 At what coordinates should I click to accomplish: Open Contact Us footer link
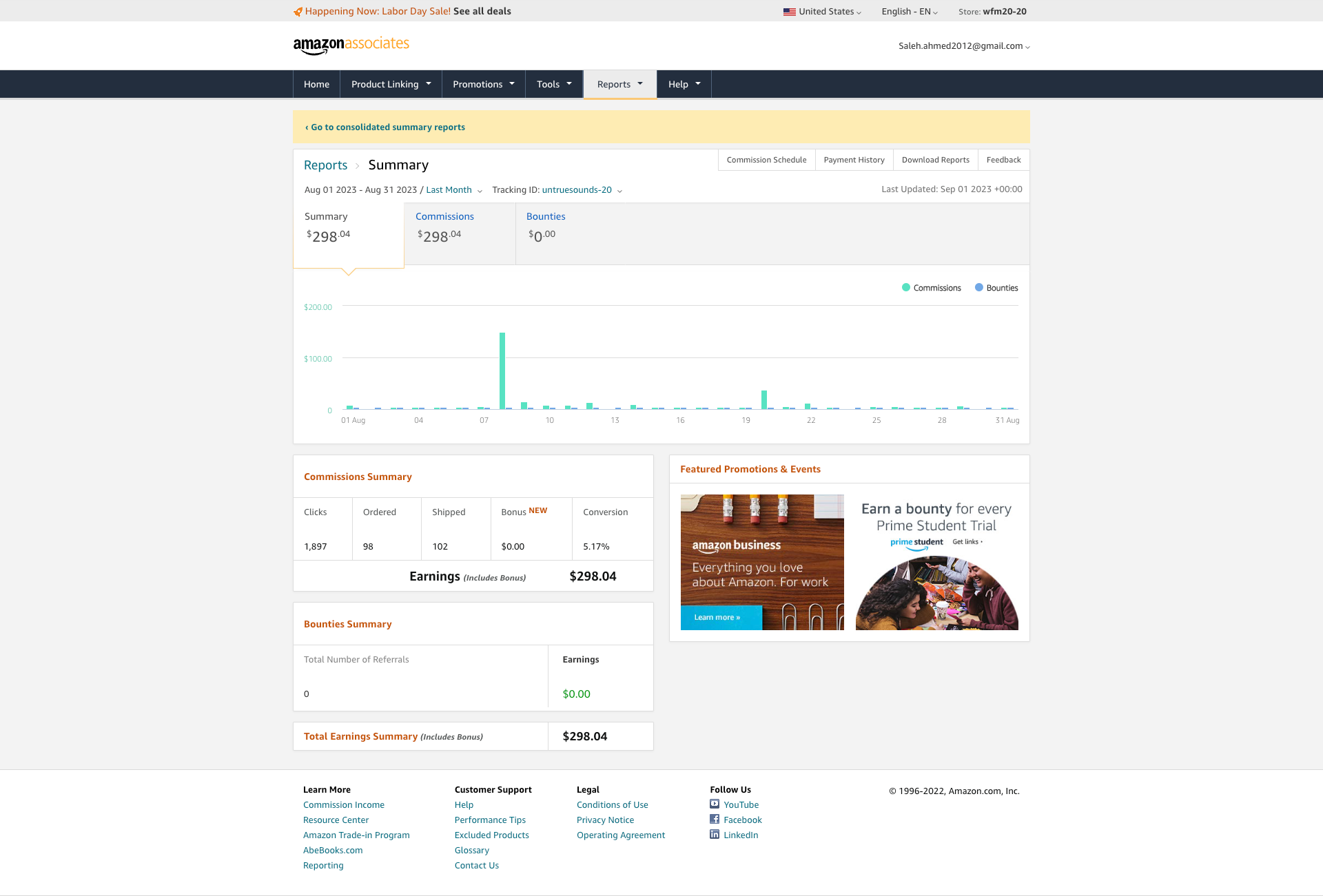(477, 865)
